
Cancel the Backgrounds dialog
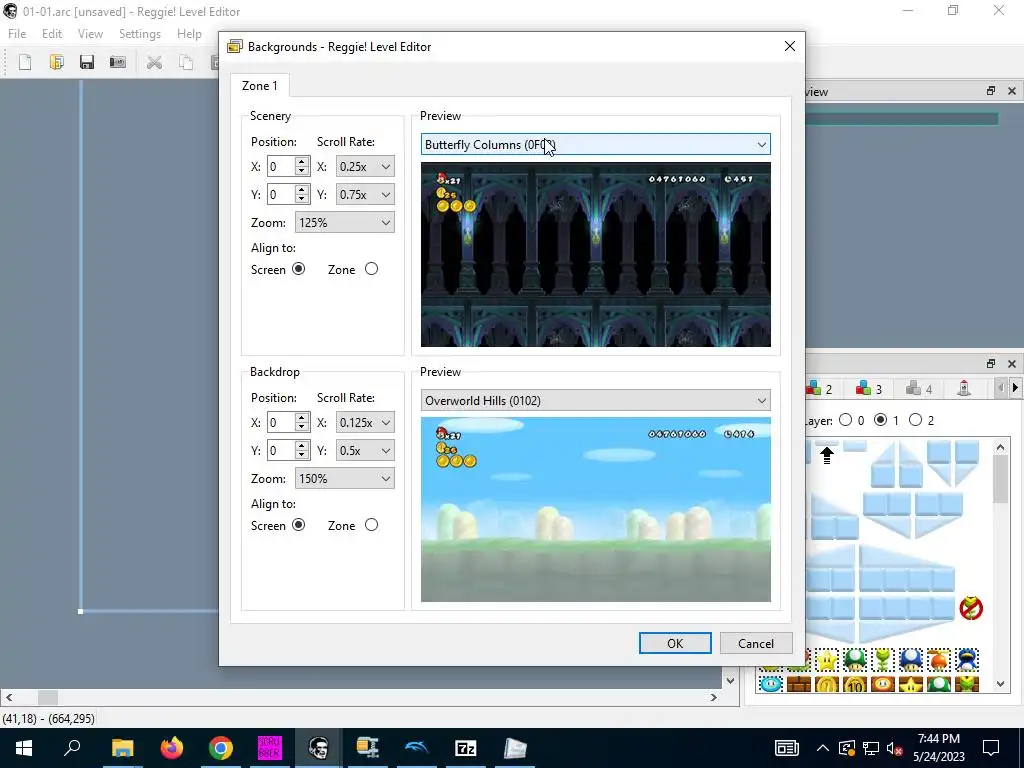point(756,643)
